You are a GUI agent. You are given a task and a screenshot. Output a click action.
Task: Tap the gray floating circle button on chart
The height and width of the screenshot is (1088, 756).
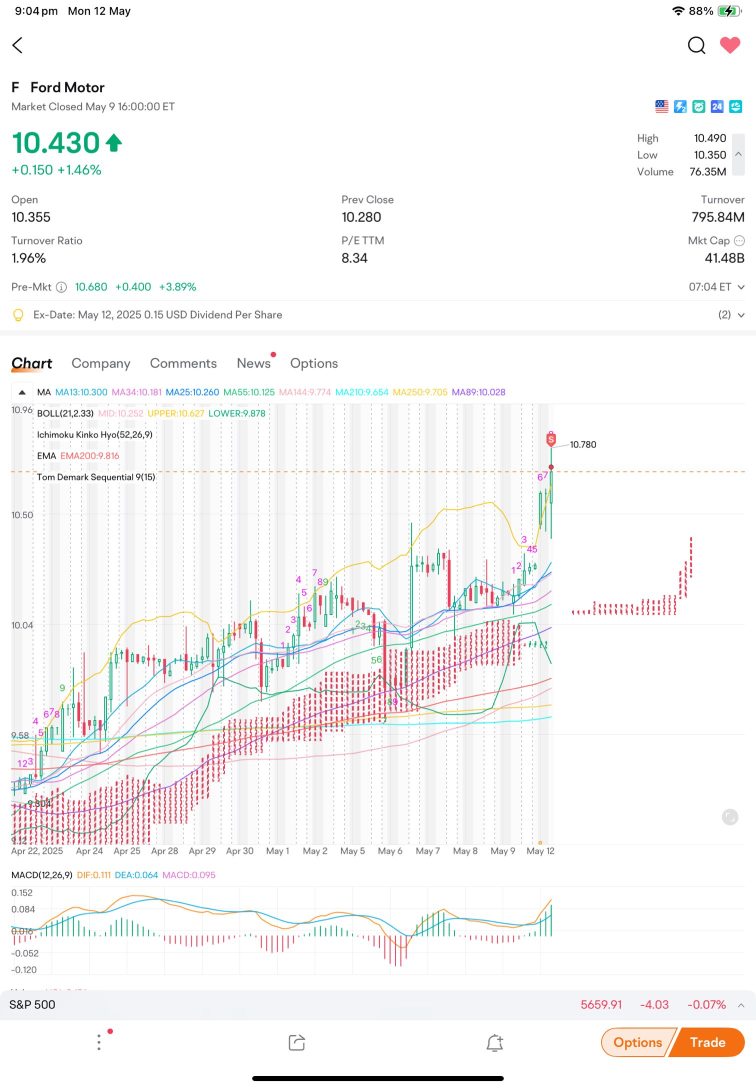[x=730, y=817]
